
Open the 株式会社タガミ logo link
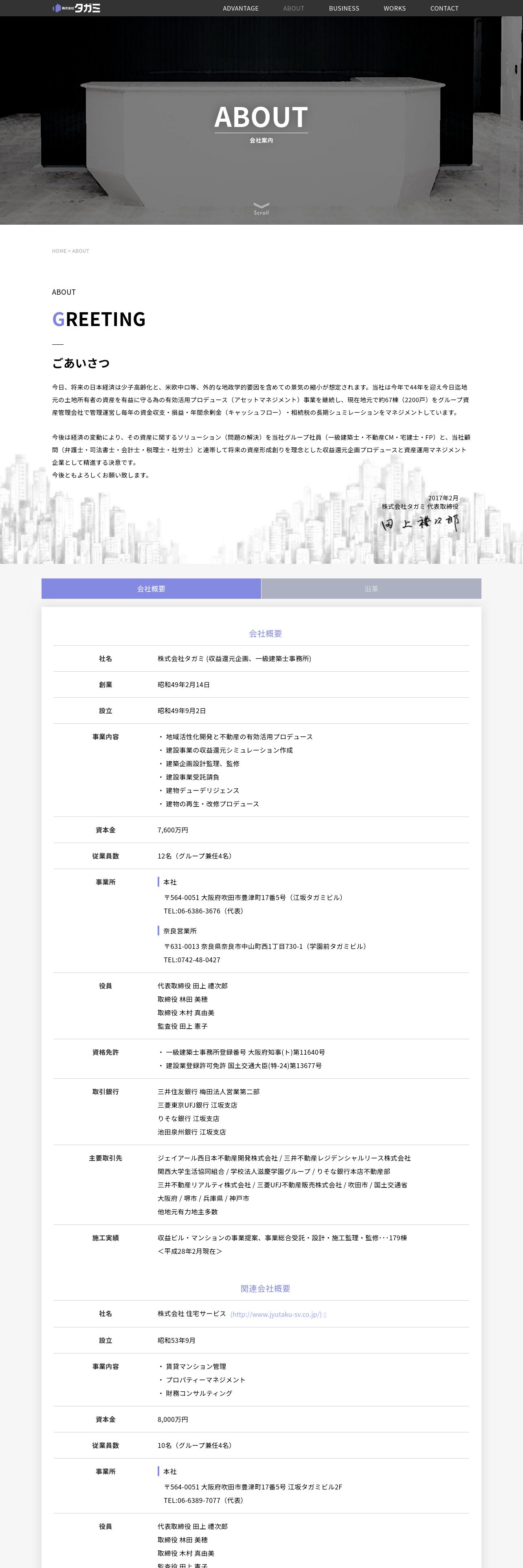pyautogui.click(x=76, y=8)
